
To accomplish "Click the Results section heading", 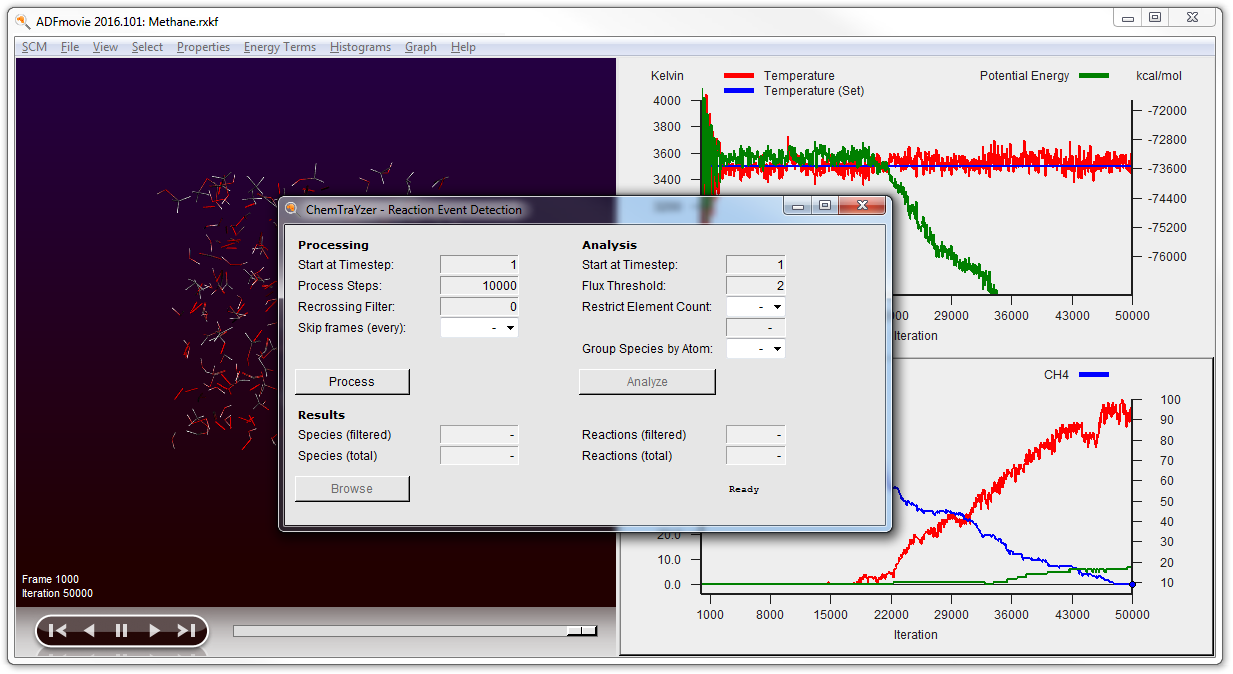I will pyautogui.click(x=321, y=415).
